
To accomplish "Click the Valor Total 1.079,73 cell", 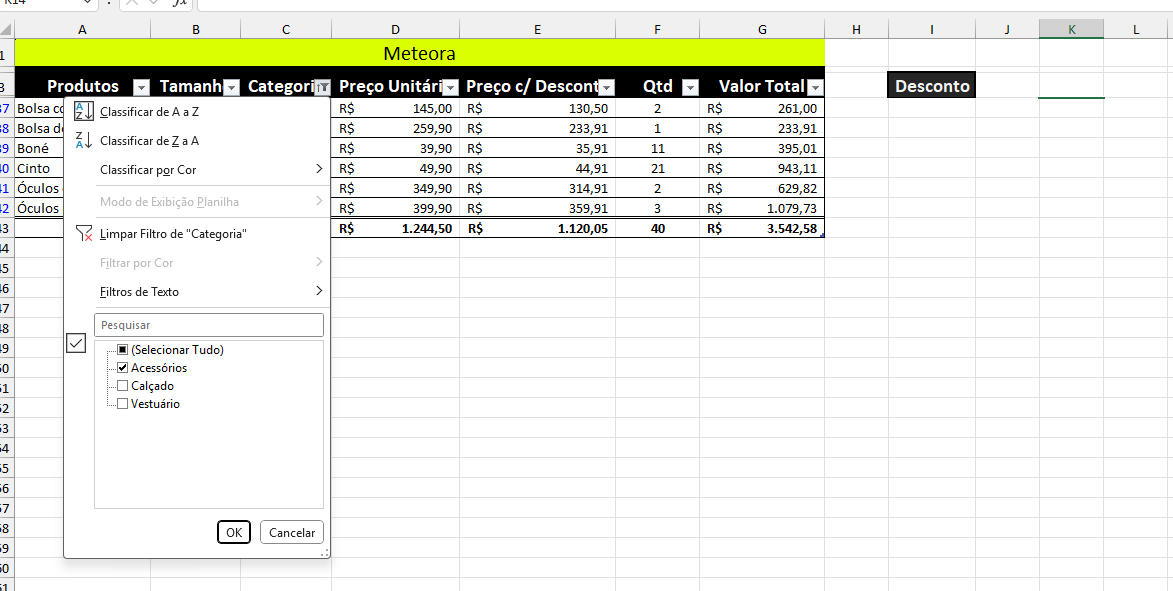I will click(762, 208).
